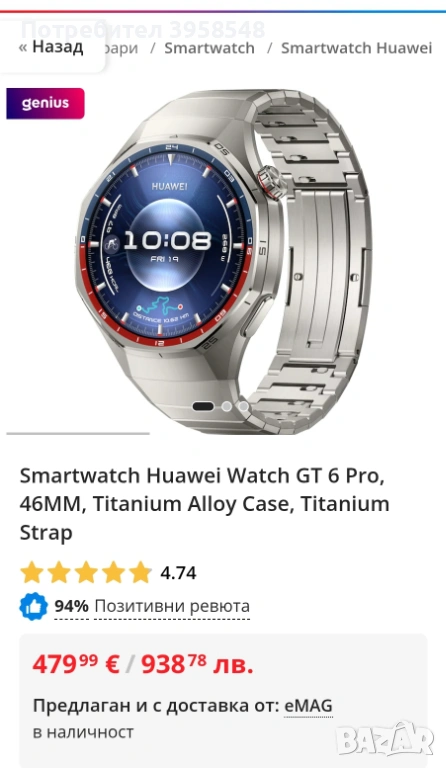Open the Huawei Watch GT 6 Pro title
This screenshot has height=768, width=446.
(x=205, y=504)
